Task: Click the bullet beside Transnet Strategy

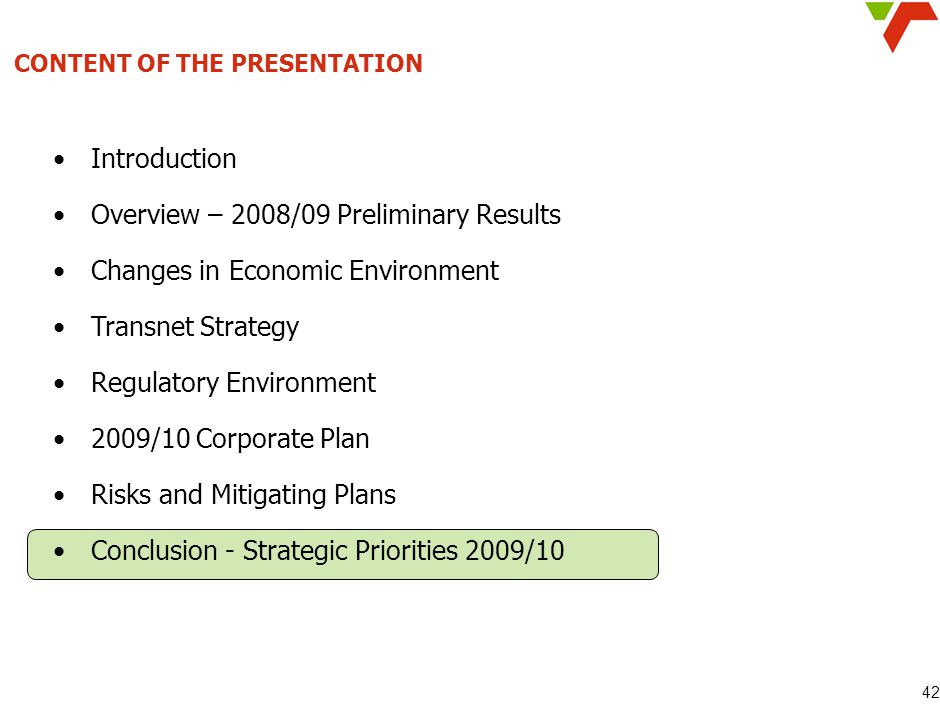Action: pos(59,328)
